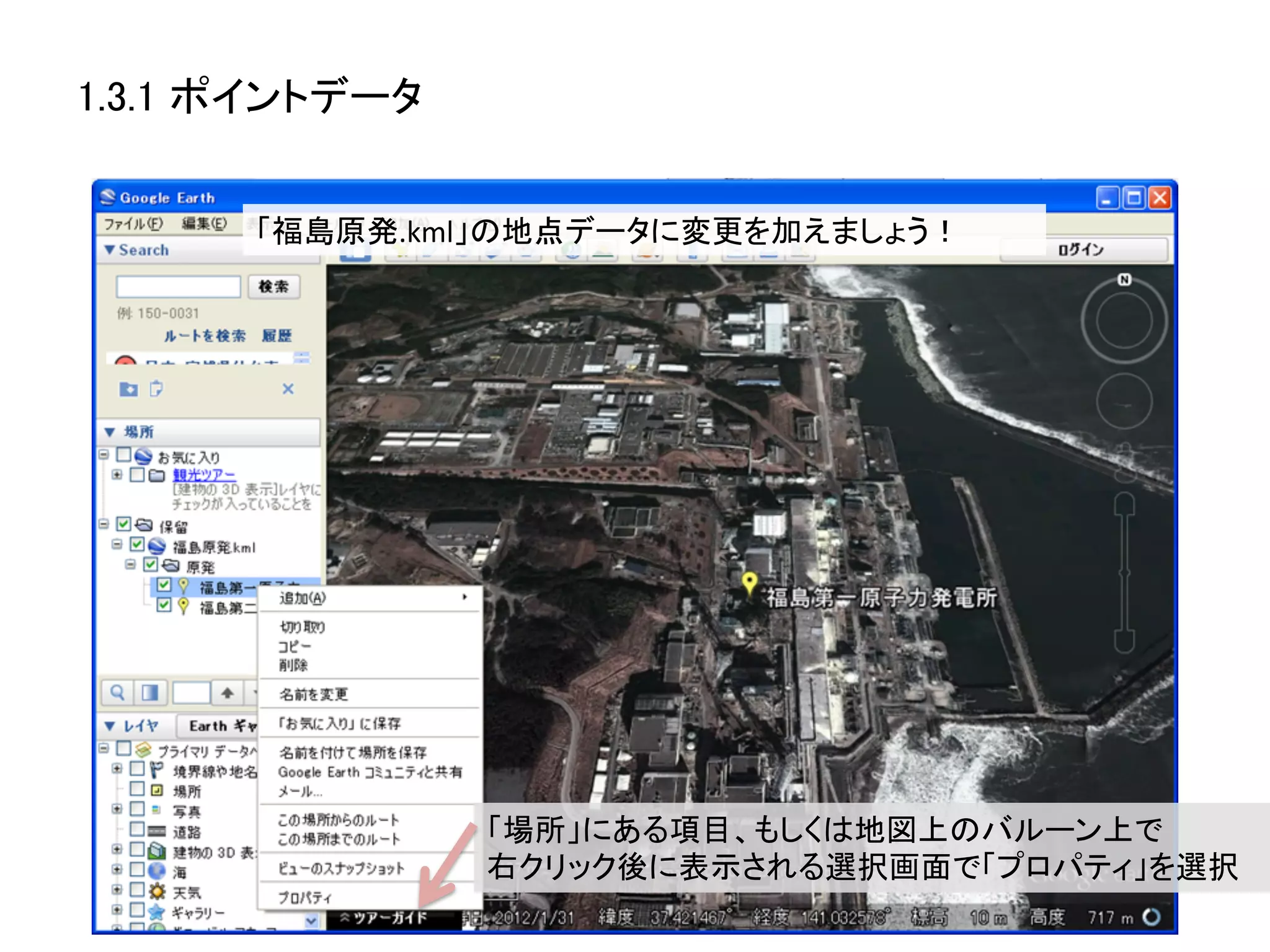Click the Google Earth logo in title bar
This screenshot has height=952, width=1270.
point(108,197)
